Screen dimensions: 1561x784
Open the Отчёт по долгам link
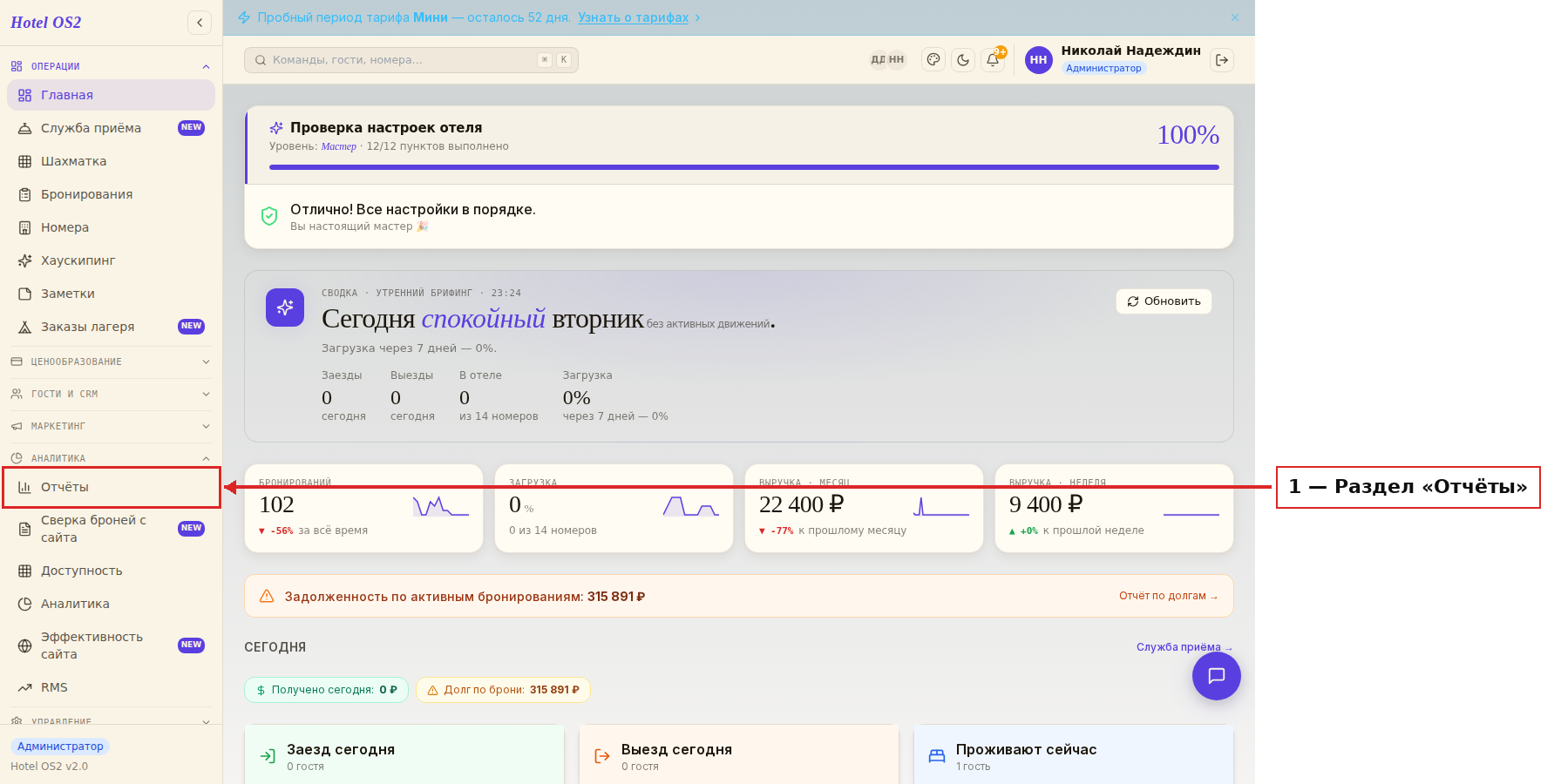tap(1168, 596)
